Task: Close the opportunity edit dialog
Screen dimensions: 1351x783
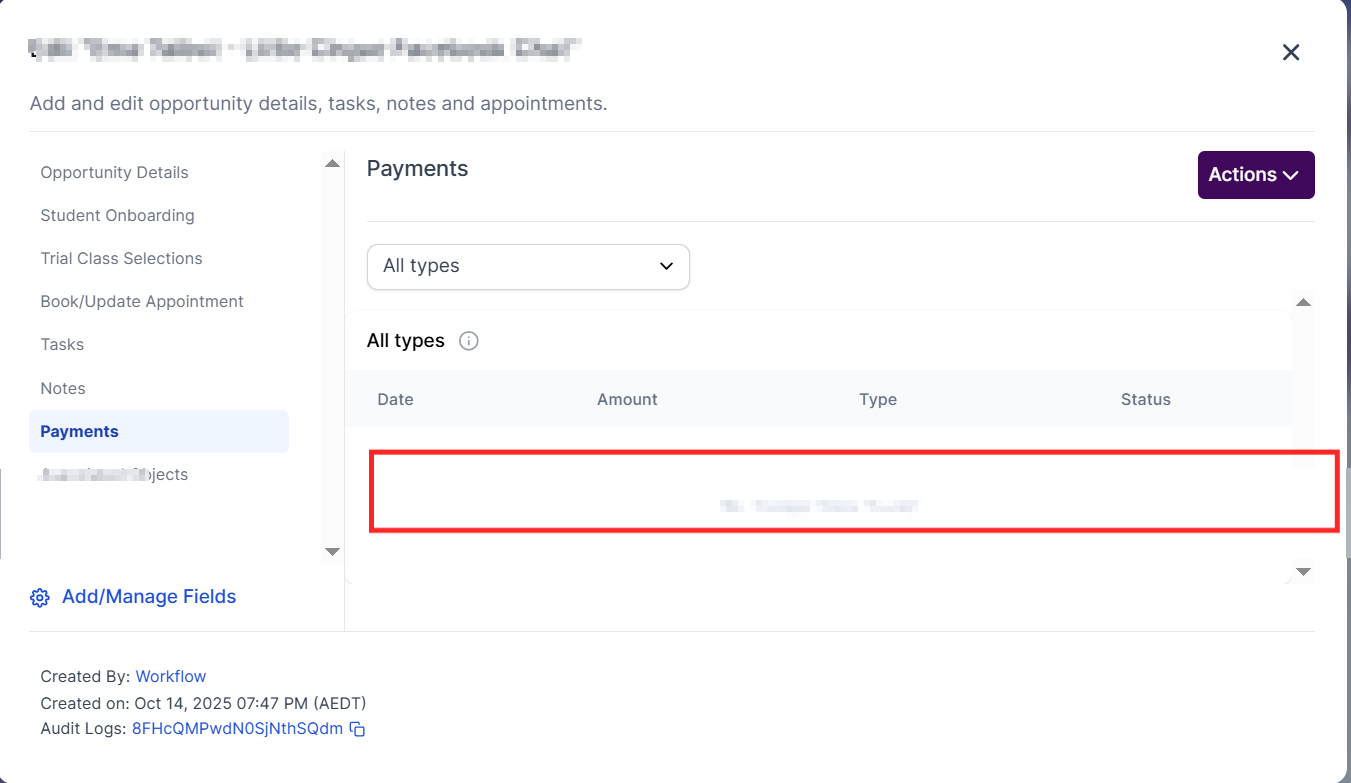Action: 1291,52
